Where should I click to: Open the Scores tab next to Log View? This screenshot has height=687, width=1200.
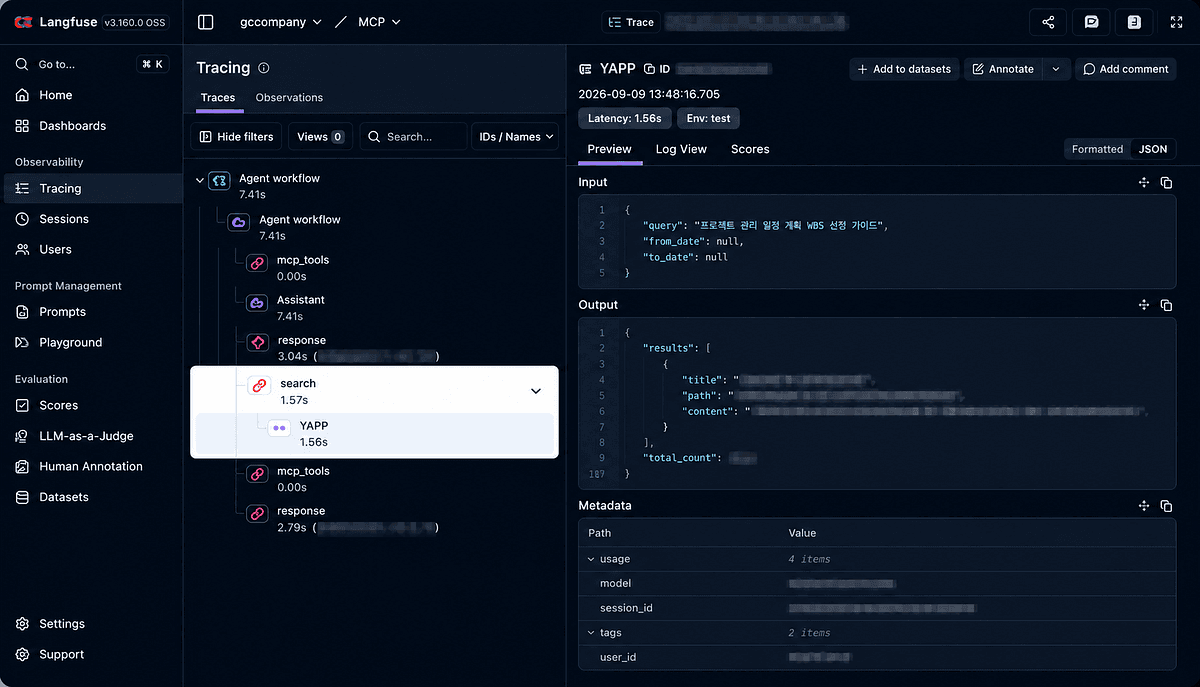pyautogui.click(x=750, y=149)
